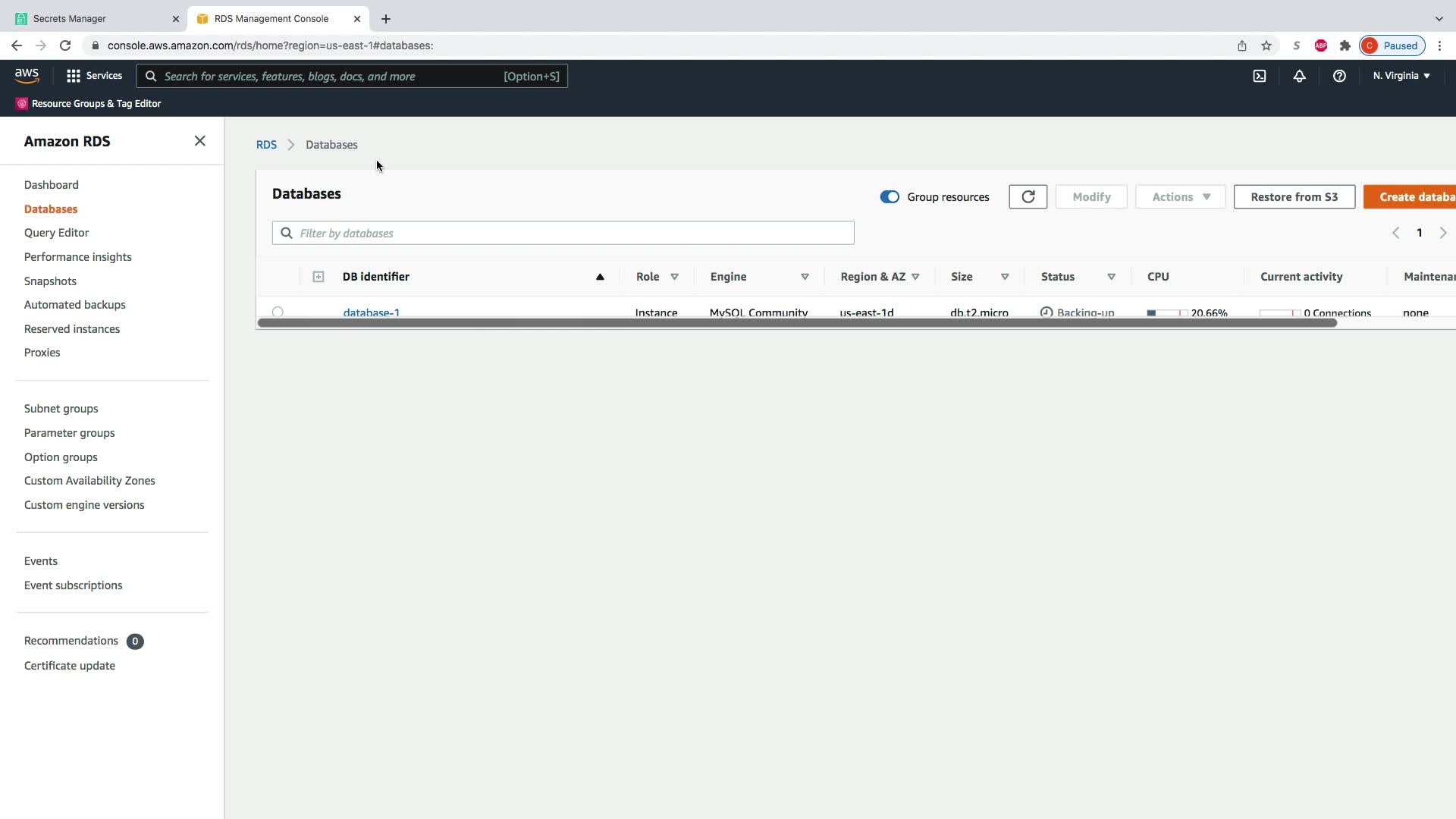
Task: Select the database-1 radio button
Action: (278, 312)
